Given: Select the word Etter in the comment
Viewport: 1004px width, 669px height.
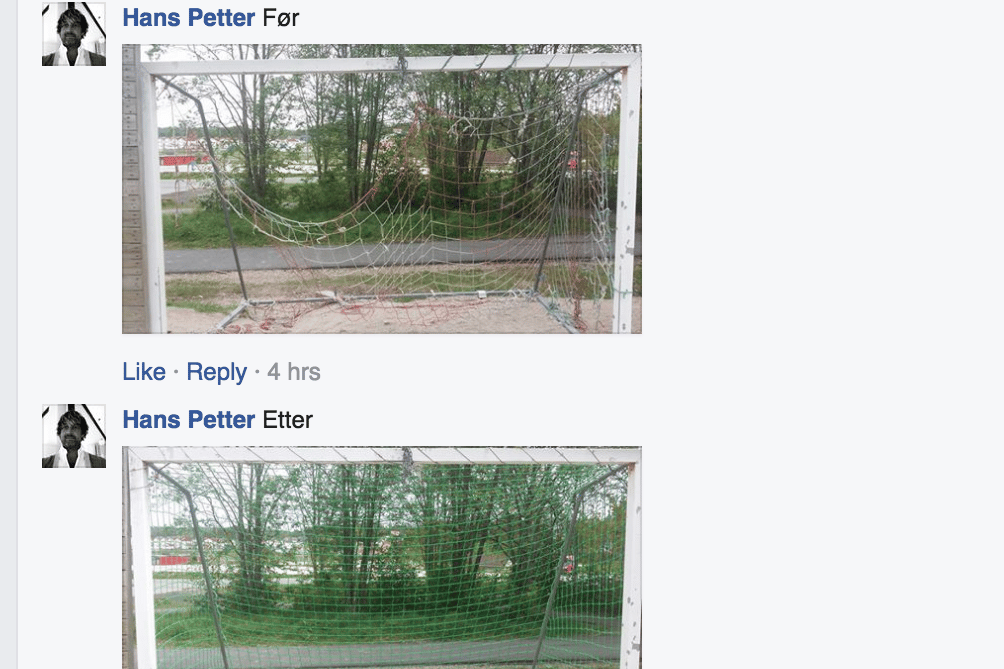Looking at the screenshot, I should 287,420.
